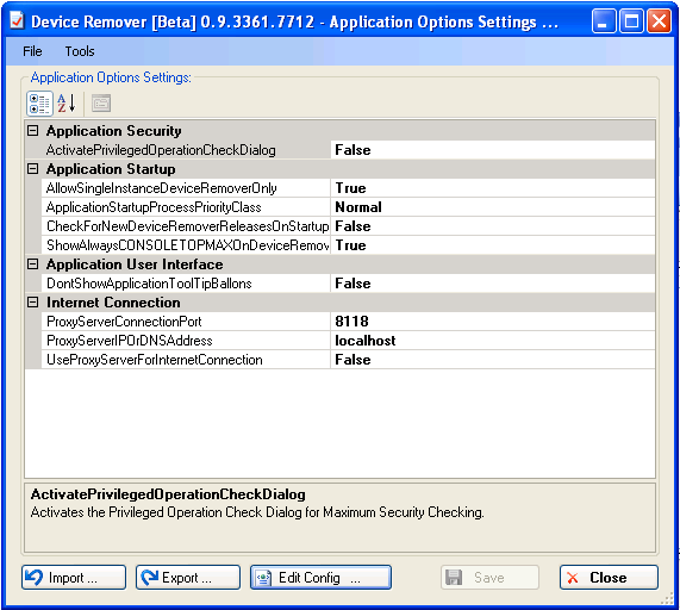Click the Export ... button
This screenshot has height=610, width=680.
(188, 577)
